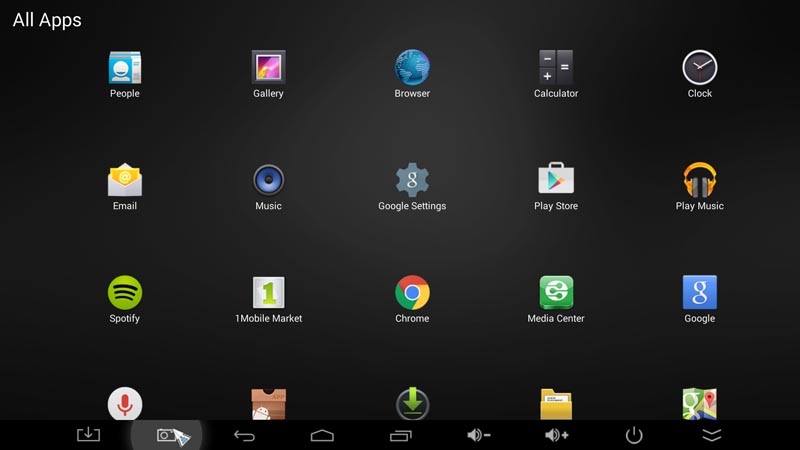Open Play Music headphones app

tap(699, 180)
